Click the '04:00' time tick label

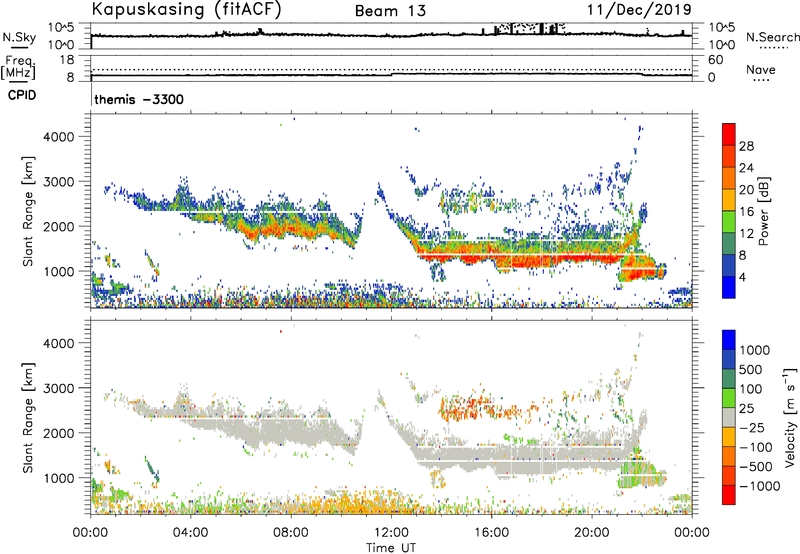tap(190, 533)
